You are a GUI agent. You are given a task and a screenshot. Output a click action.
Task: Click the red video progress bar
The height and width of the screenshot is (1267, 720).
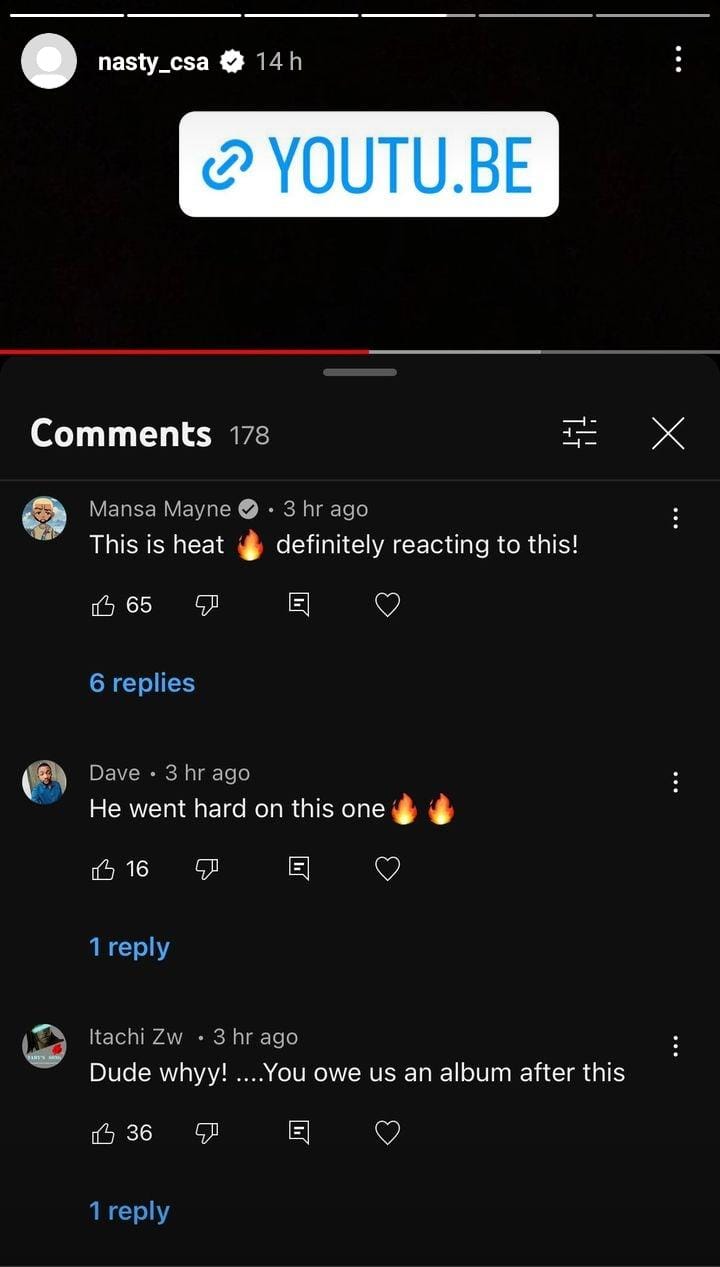click(185, 352)
